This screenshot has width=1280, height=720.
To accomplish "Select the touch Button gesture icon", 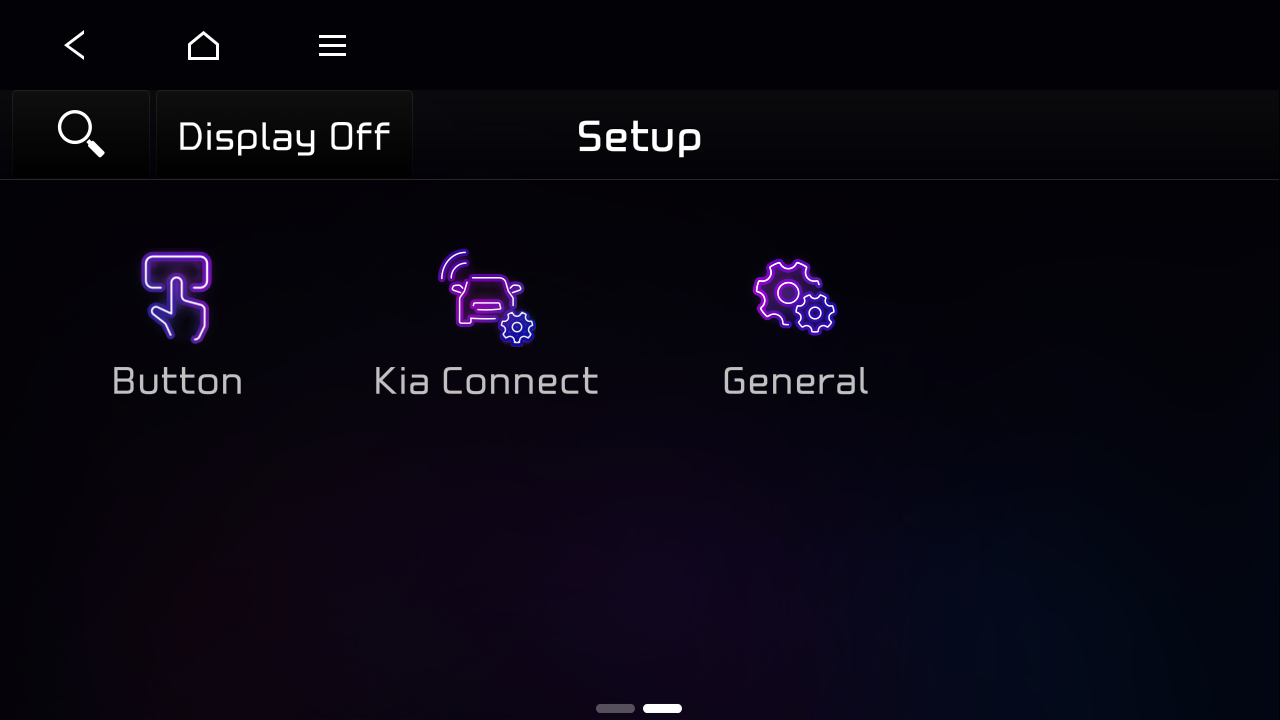I will coord(177,297).
